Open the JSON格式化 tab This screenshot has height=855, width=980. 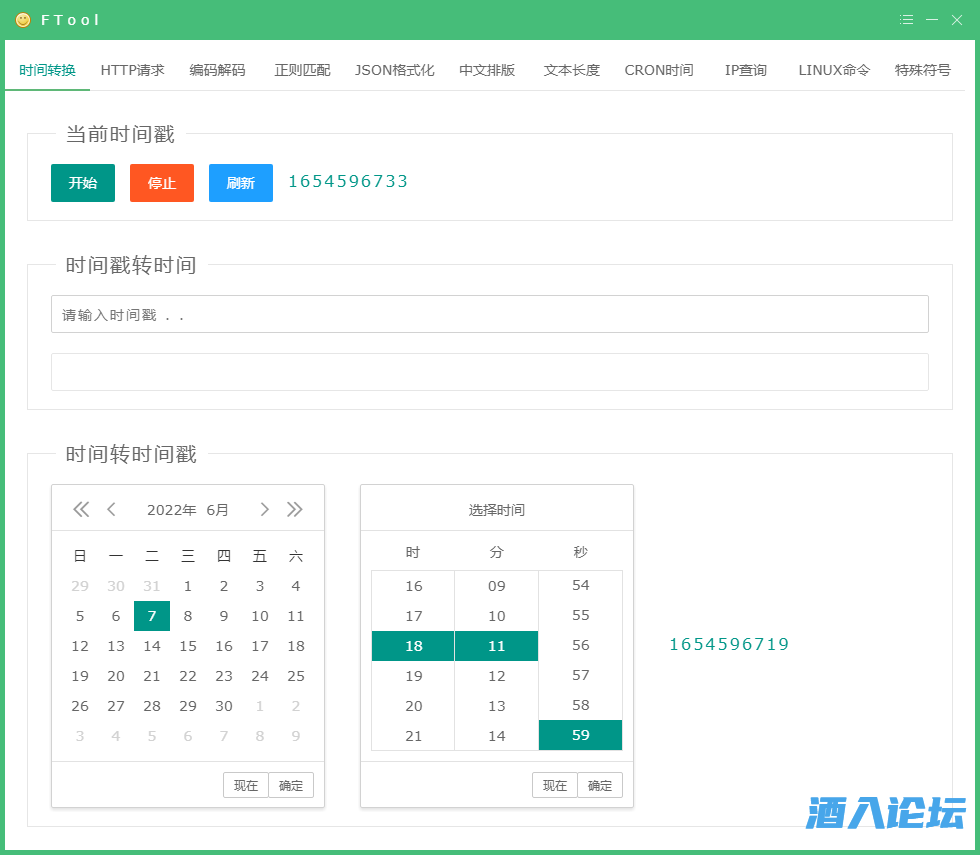[x=394, y=70]
